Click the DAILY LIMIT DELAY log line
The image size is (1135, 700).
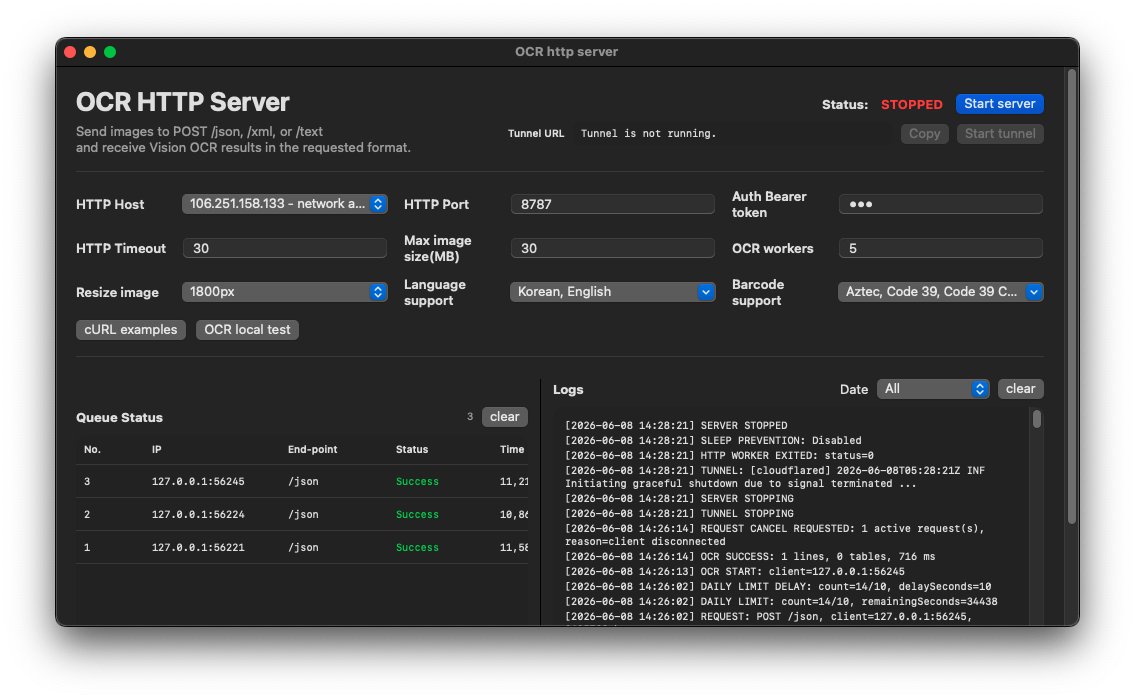778,586
